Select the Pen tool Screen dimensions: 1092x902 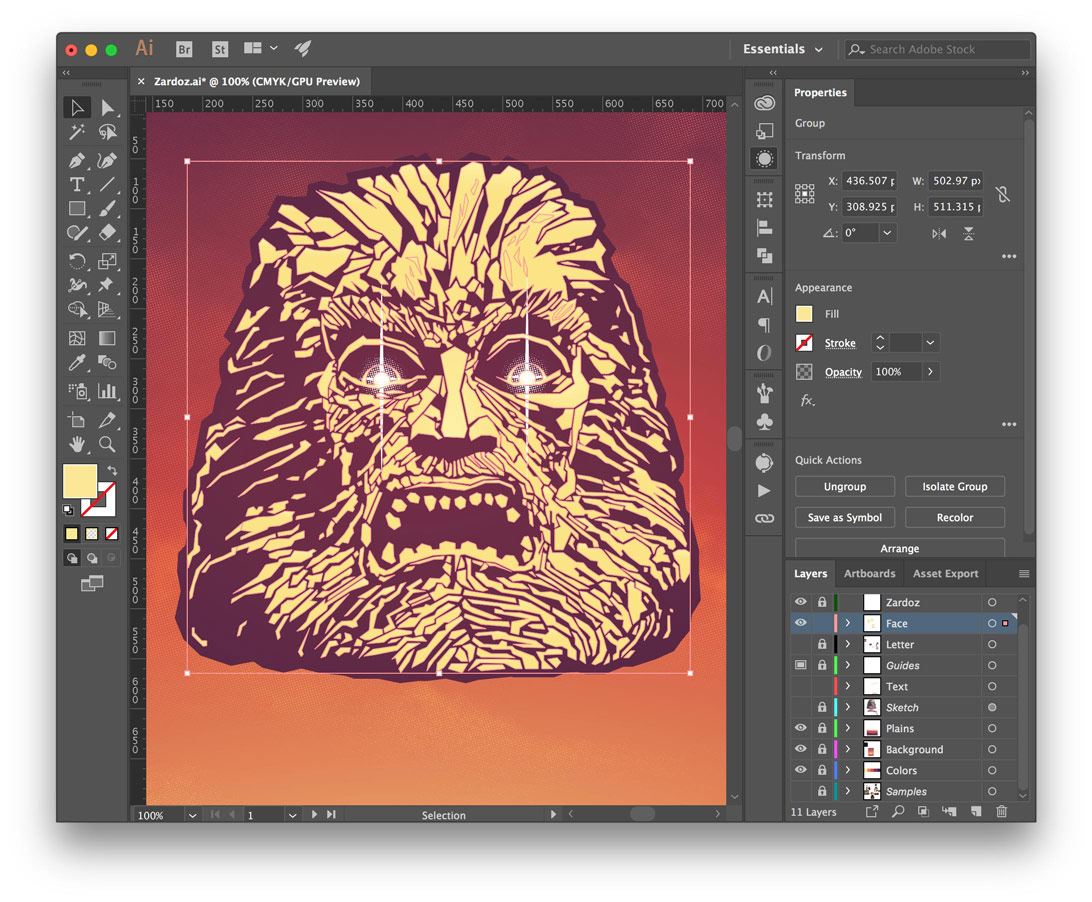coord(77,161)
